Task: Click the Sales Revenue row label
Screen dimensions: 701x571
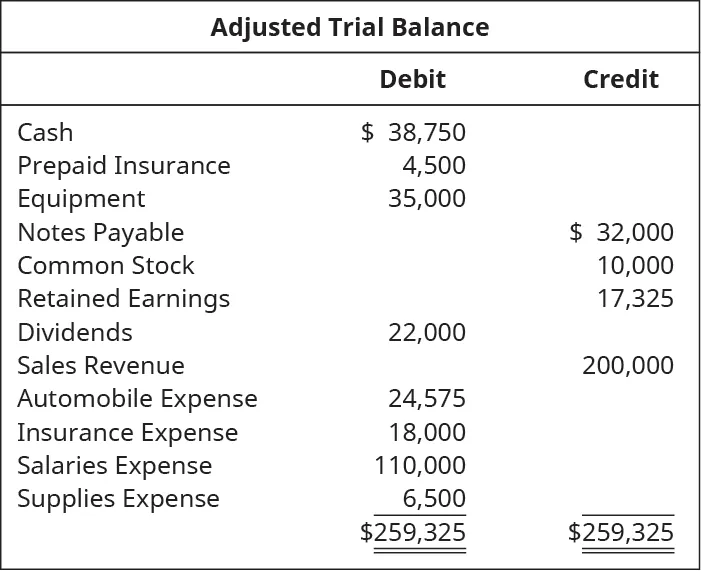Action: [101, 366]
